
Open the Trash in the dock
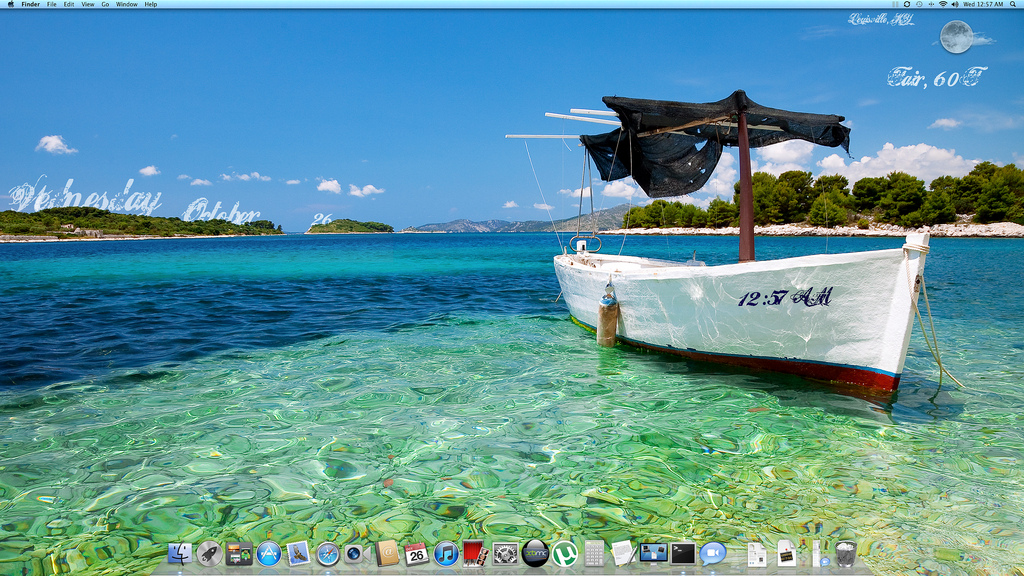click(846, 554)
